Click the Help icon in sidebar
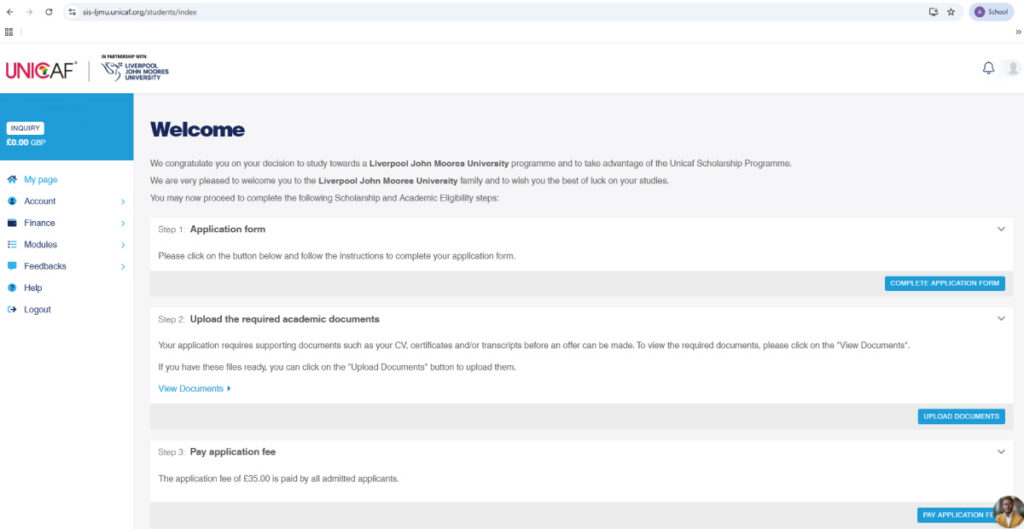This screenshot has width=1024, height=529. coord(12,288)
